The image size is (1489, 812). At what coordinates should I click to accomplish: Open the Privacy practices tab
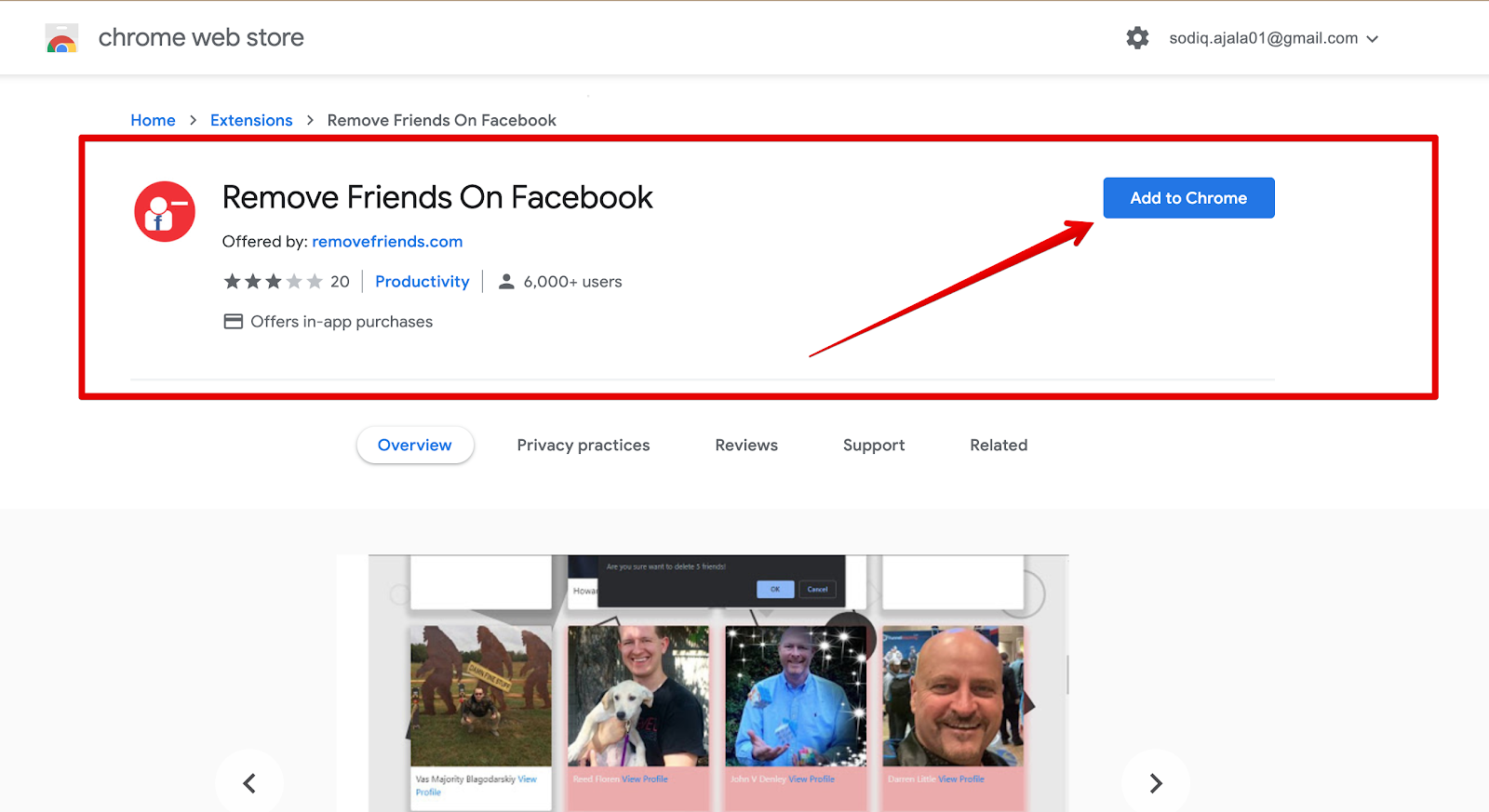pos(584,446)
